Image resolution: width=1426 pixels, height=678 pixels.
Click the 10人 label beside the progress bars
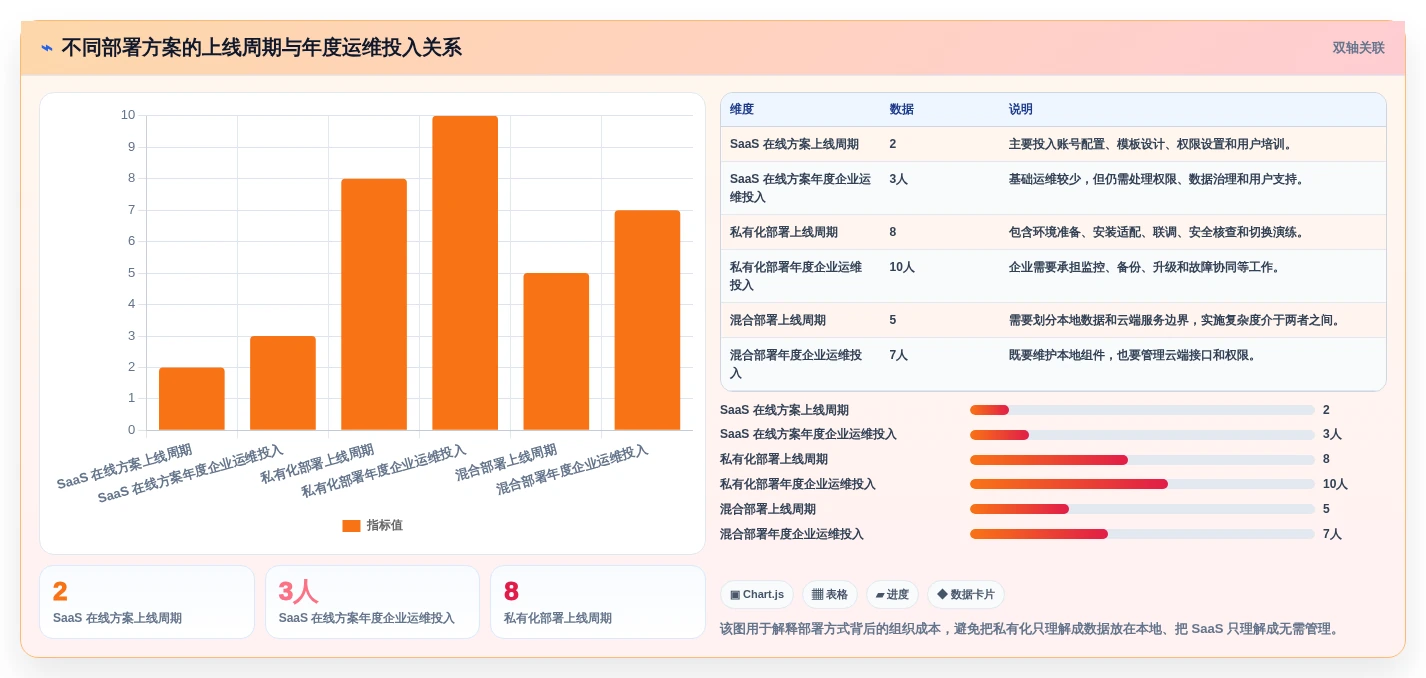pyautogui.click(x=1335, y=484)
